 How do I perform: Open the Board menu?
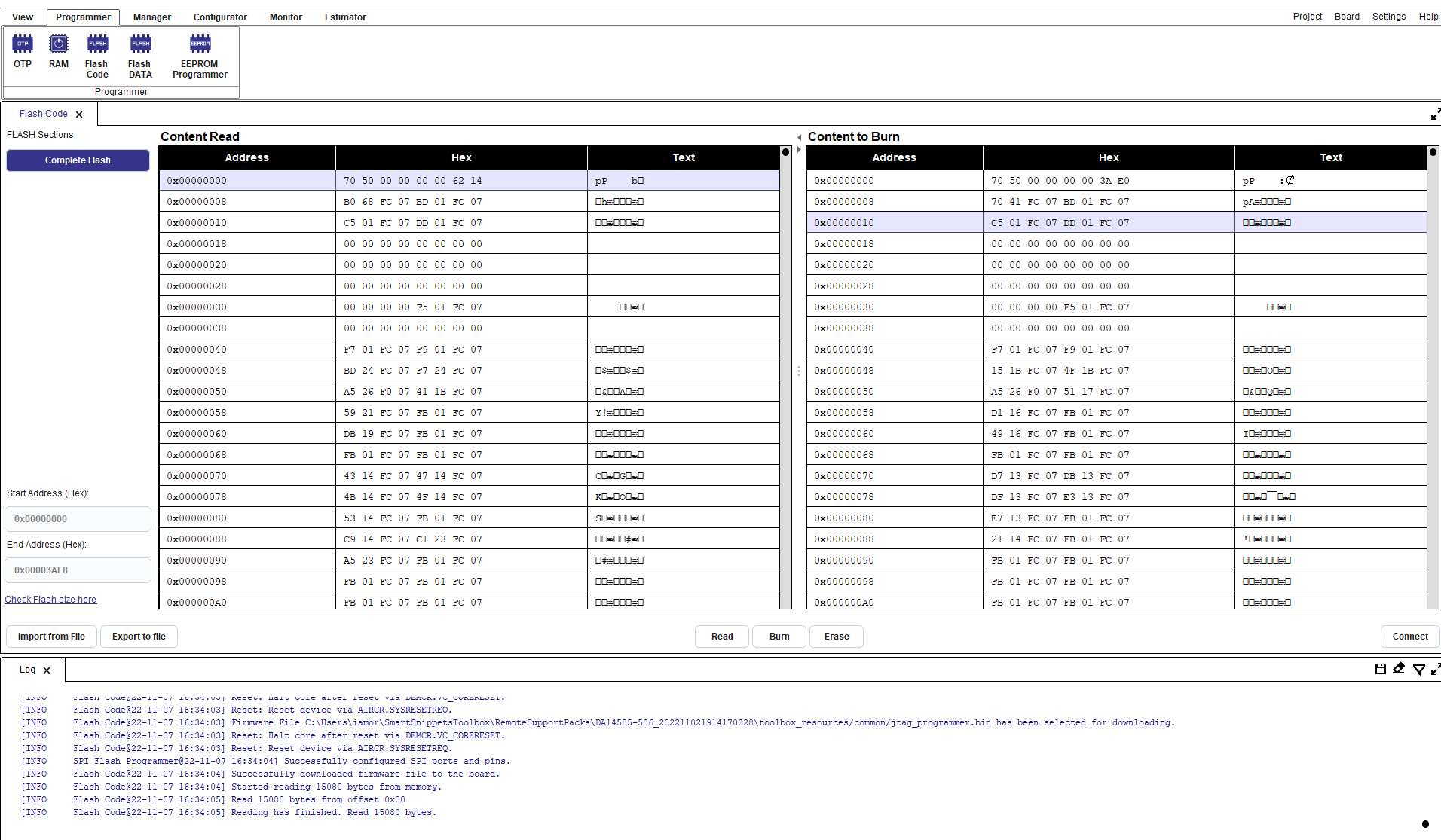[x=1347, y=17]
